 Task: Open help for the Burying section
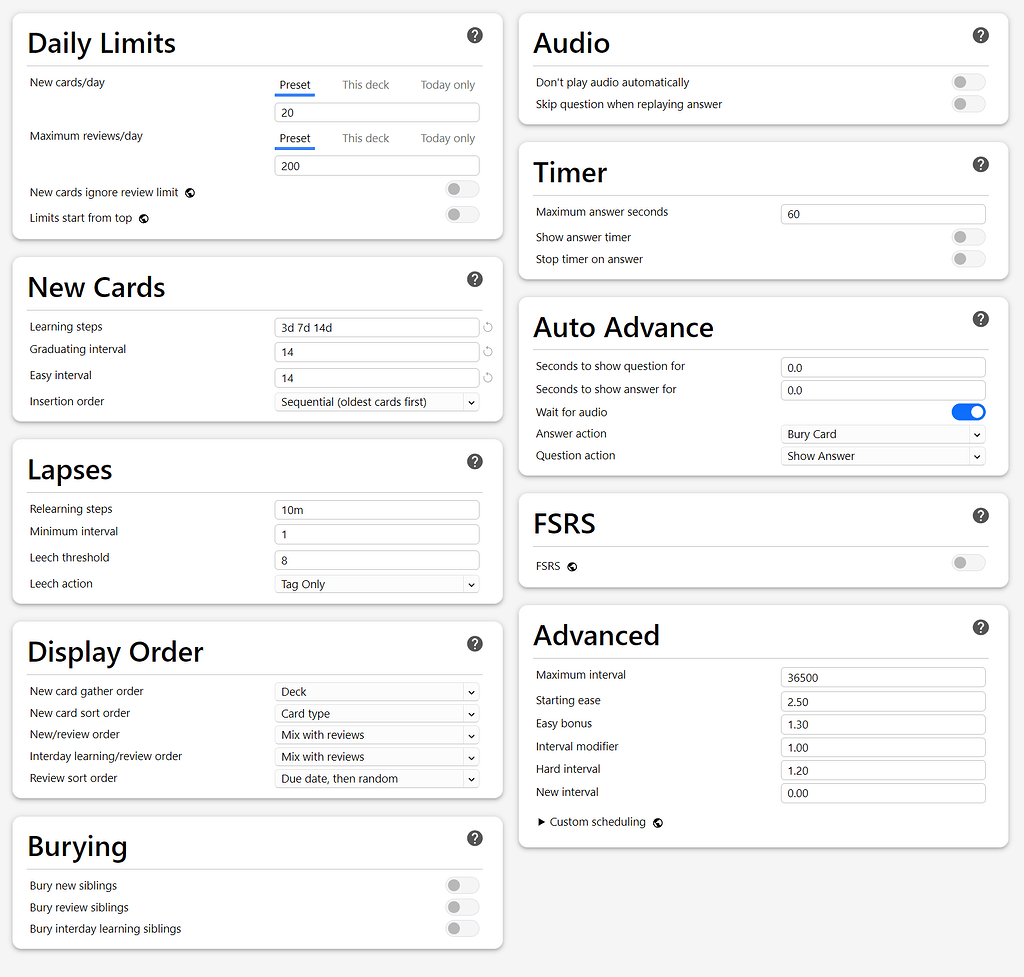(474, 838)
